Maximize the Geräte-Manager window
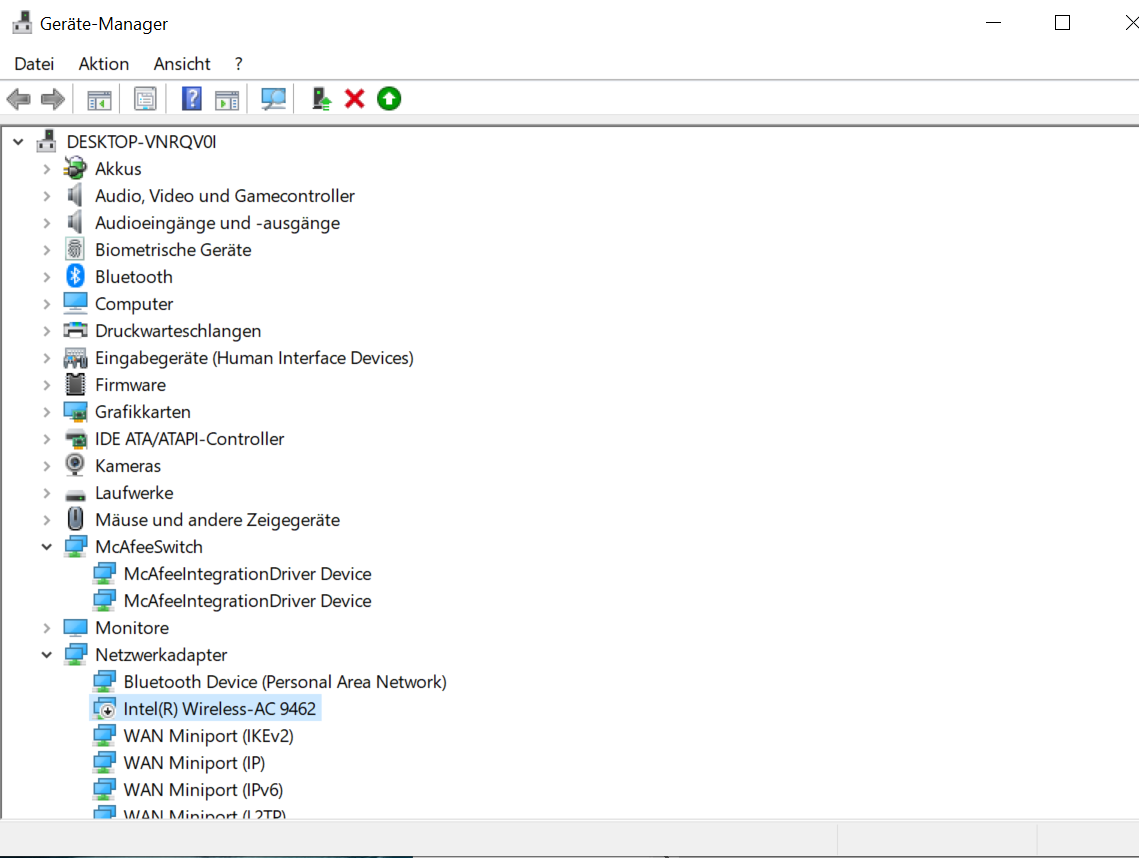The height and width of the screenshot is (858, 1139). (1062, 23)
